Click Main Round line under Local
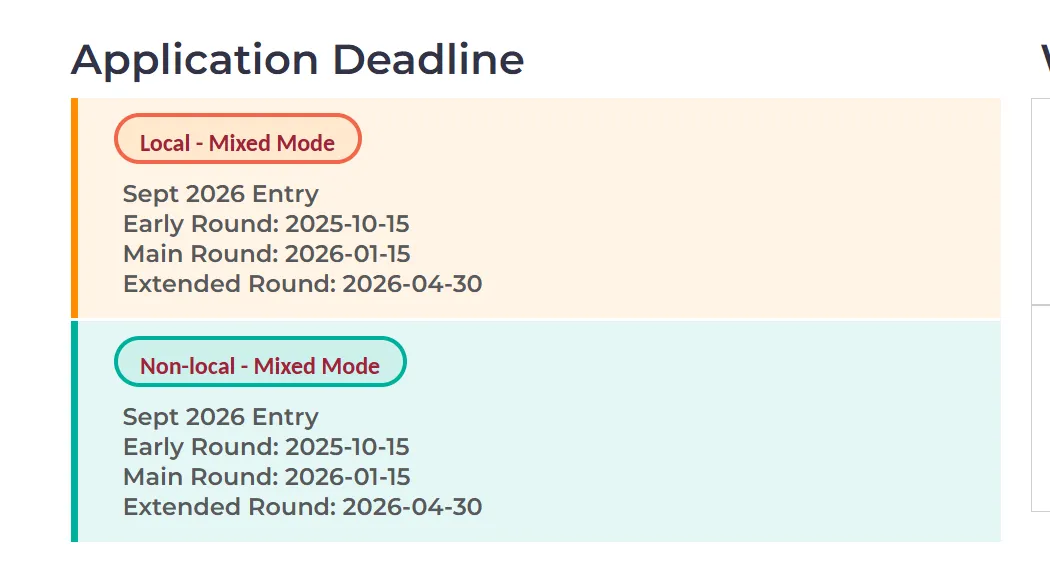Screen dimensions: 1050x582 [x=266, y=254]
